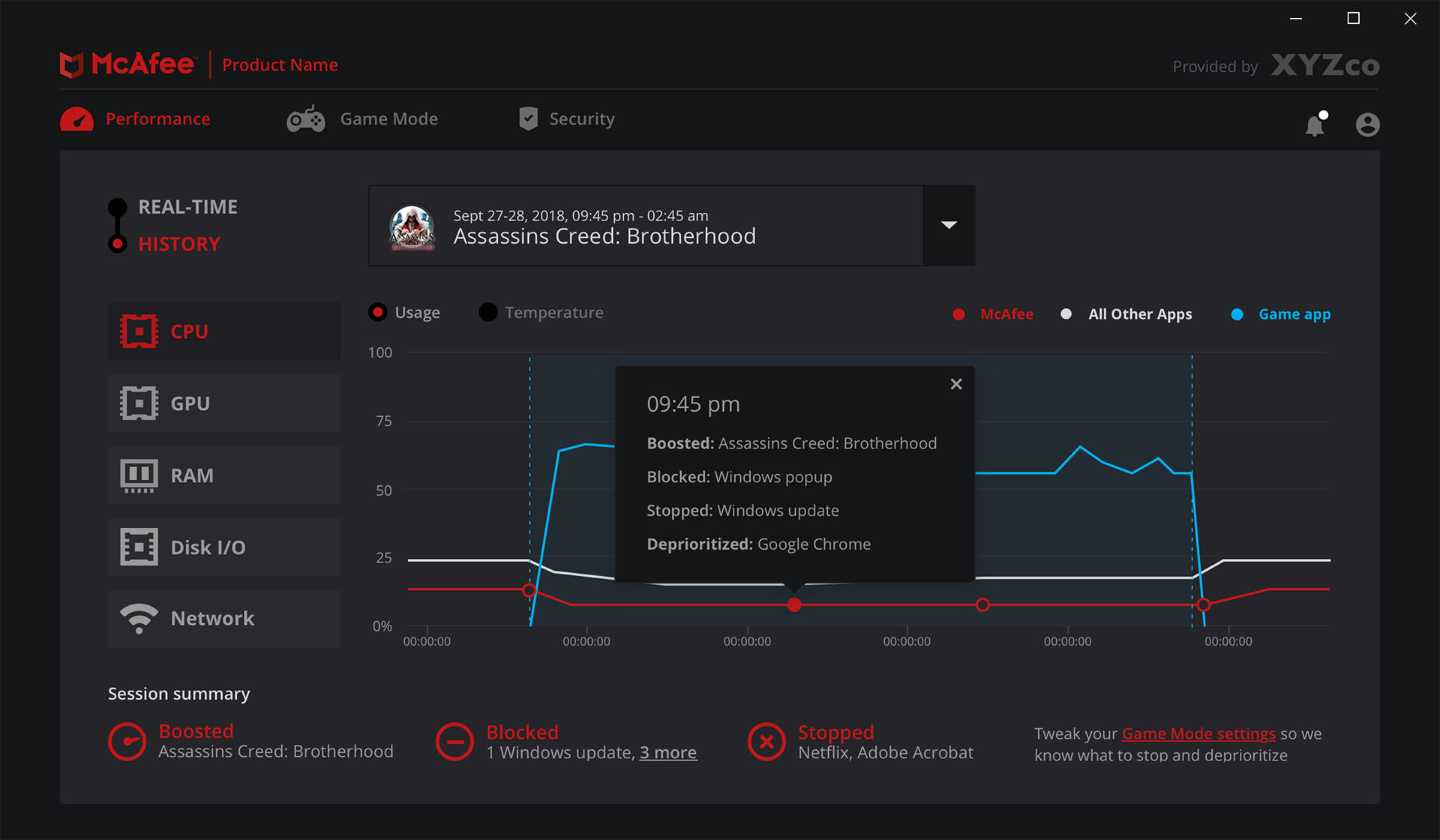Viewport: 1440px width, 840px height.
Task: Click the Boosted summary heading
Action: click(x=196, y=731)
